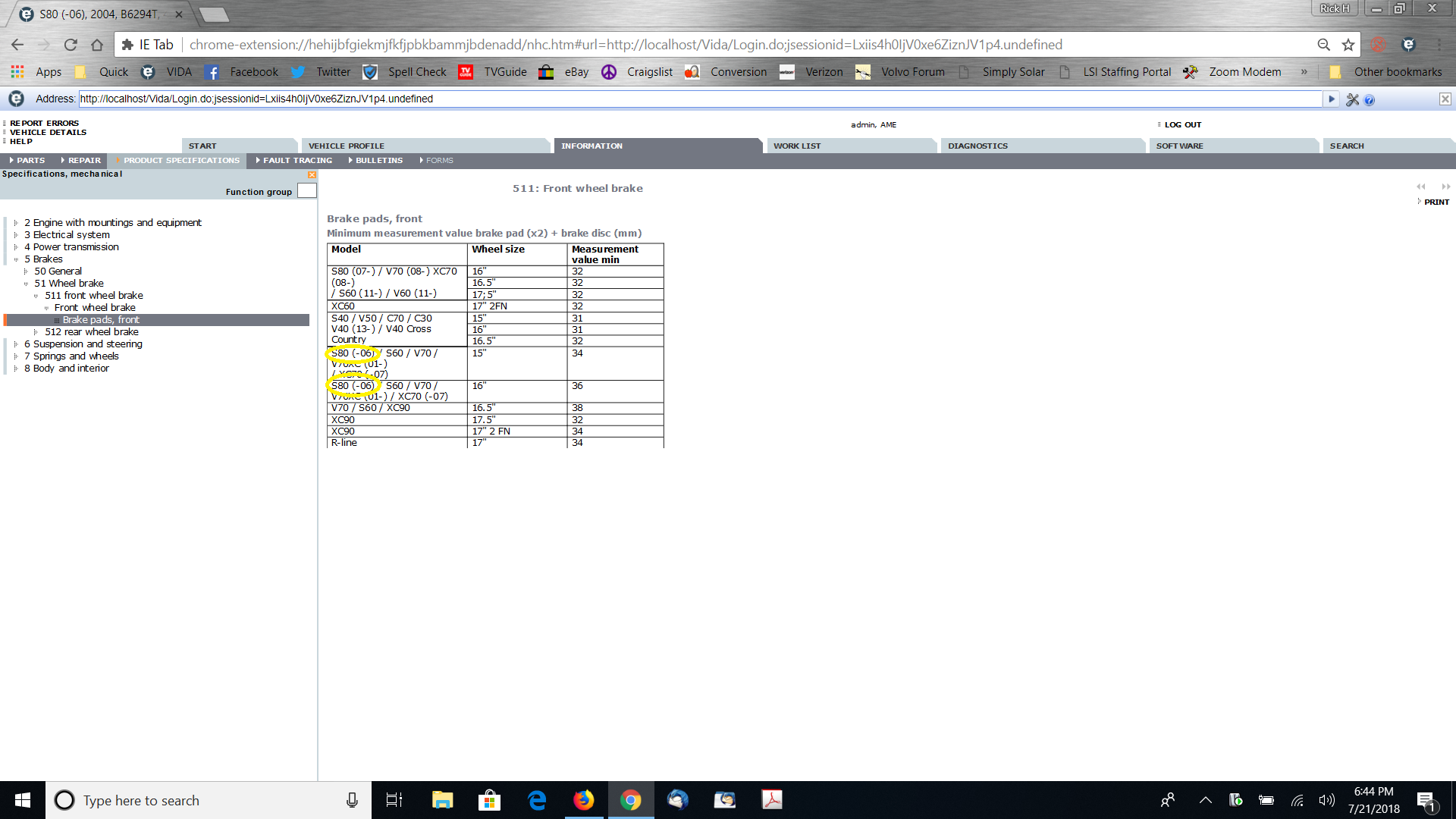This screenshot has height=819, width=1456.
Task: Open the VEHICLE PROFILE tab
Action: (x=346, y=146)
